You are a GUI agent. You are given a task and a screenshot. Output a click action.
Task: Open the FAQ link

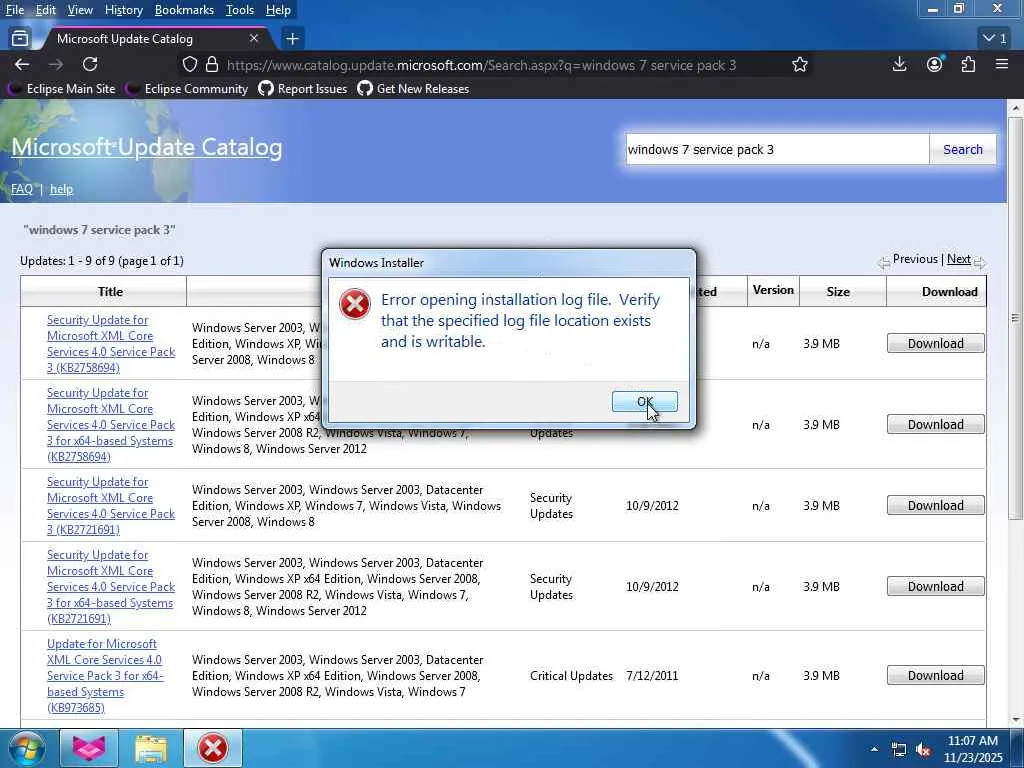pos(22,189)
